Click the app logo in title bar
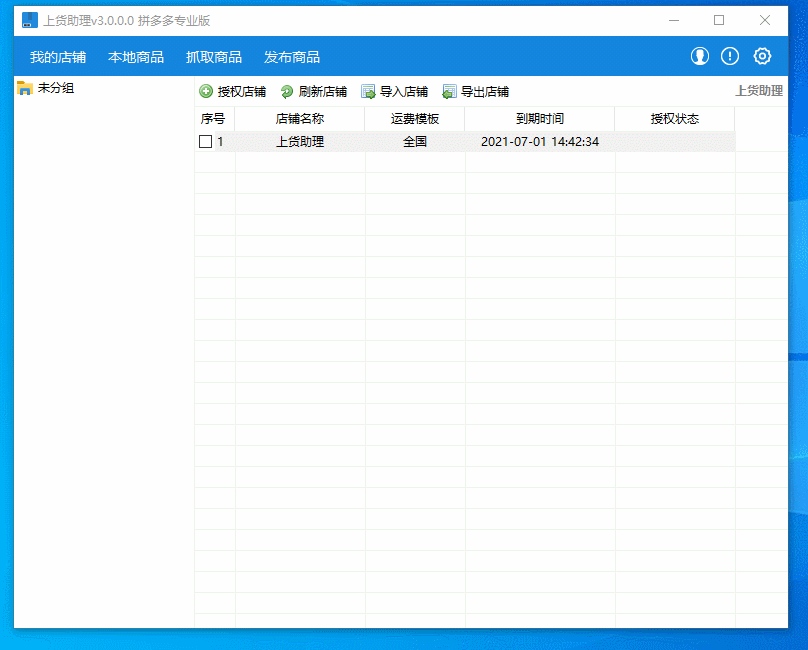 [x=30, y=20]
